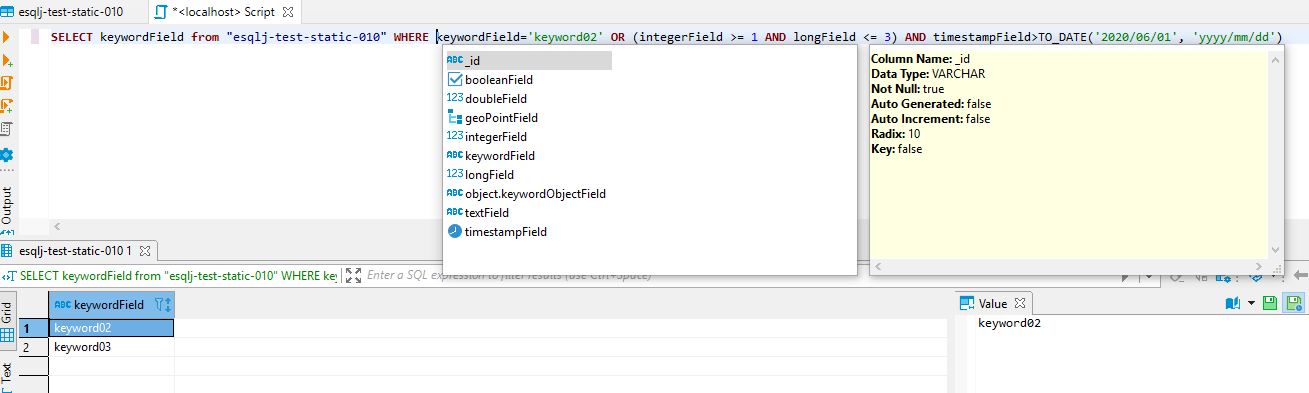
Task: Toggle the auto-save value icon
Action: click(1294, 302)
